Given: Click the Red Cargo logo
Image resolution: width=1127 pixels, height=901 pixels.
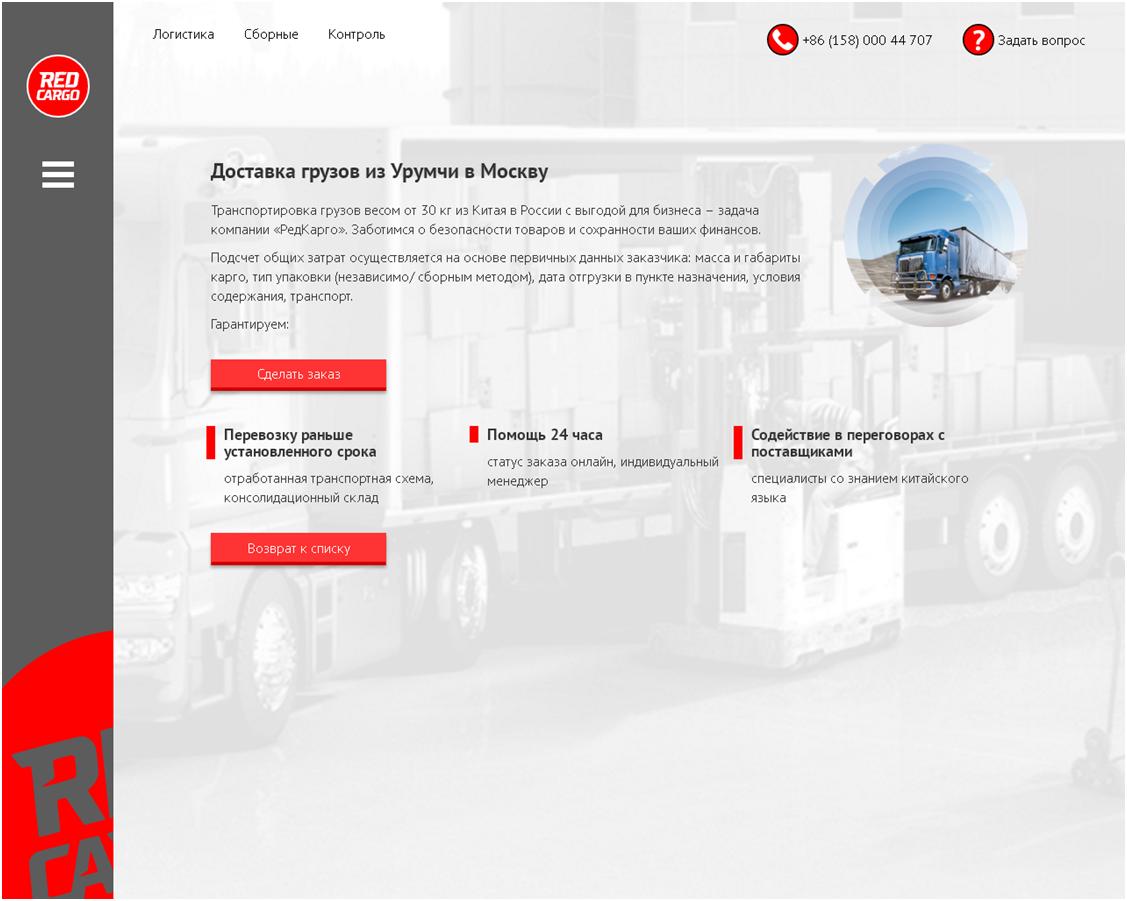Looking at the screenshot, I should [58, 86].
